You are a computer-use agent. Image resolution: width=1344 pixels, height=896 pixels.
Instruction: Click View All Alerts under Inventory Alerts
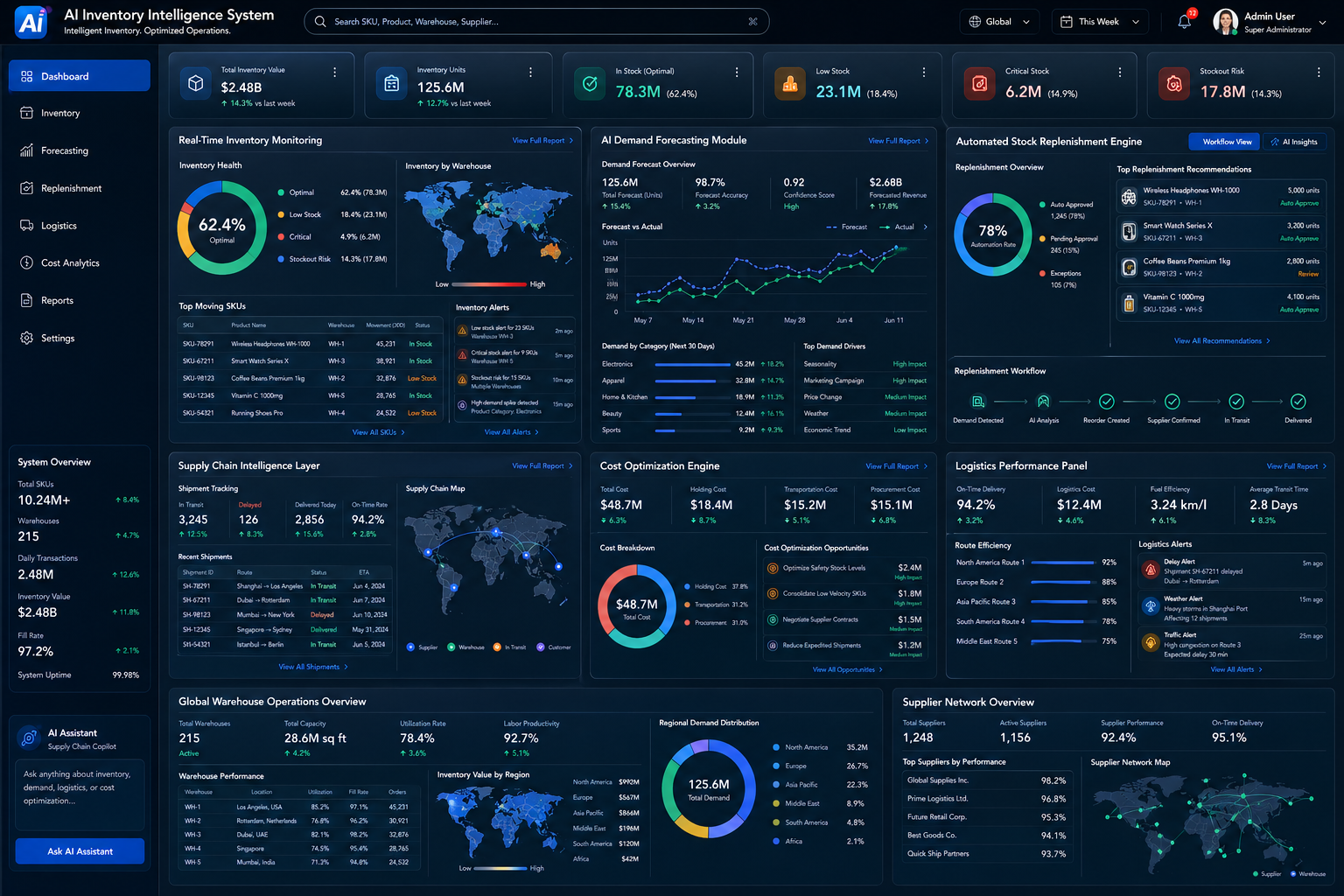click(512, 432)
